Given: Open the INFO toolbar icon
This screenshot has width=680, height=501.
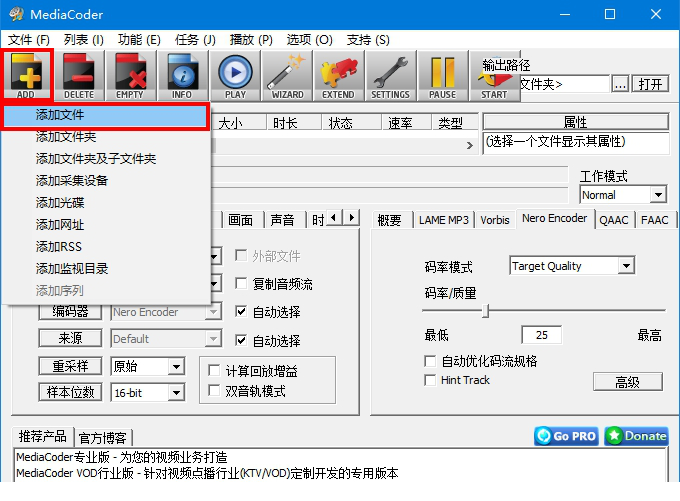Looking at the screenshot, I should point(182,75).
